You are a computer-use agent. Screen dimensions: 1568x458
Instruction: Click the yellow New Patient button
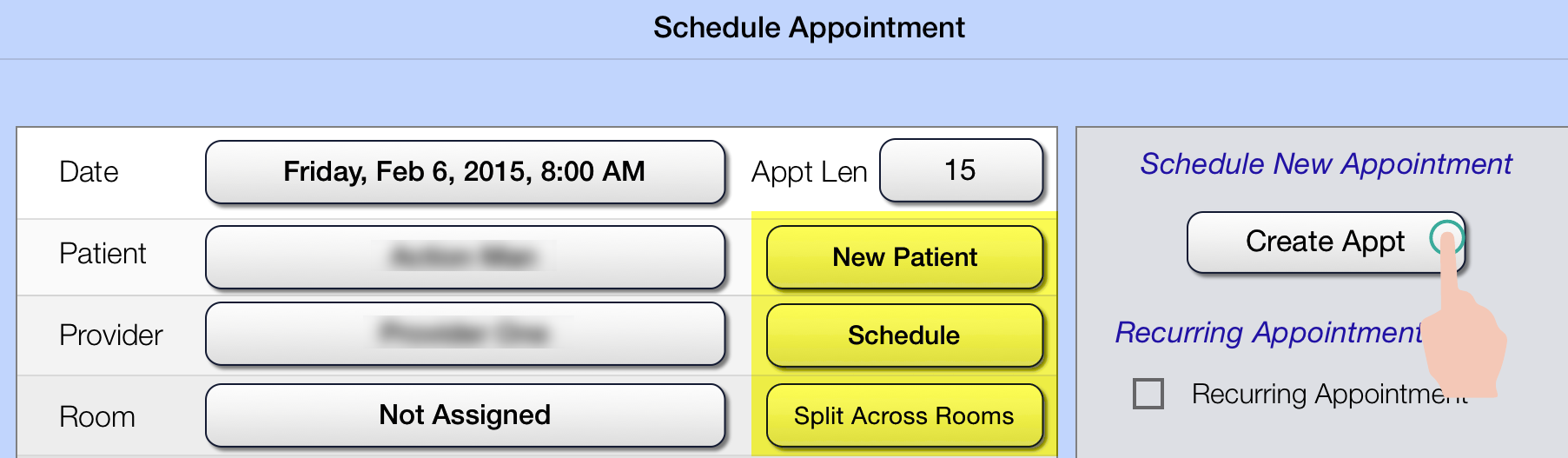coord(904,257)
